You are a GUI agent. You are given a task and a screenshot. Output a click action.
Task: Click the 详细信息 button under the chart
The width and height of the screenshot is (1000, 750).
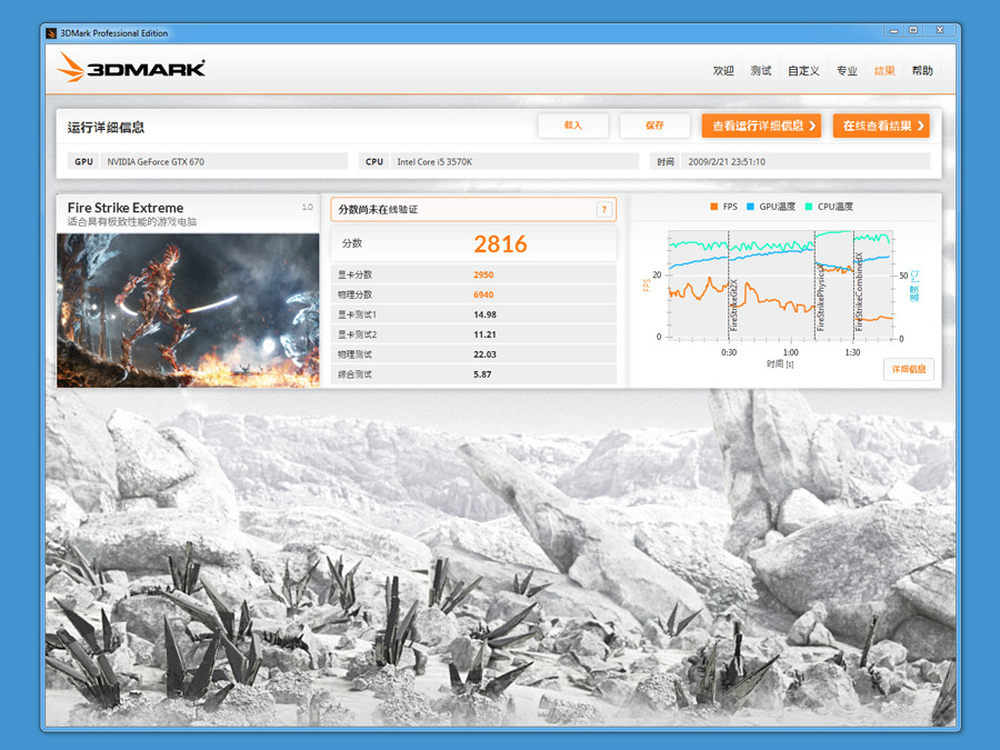pos(909,369)
